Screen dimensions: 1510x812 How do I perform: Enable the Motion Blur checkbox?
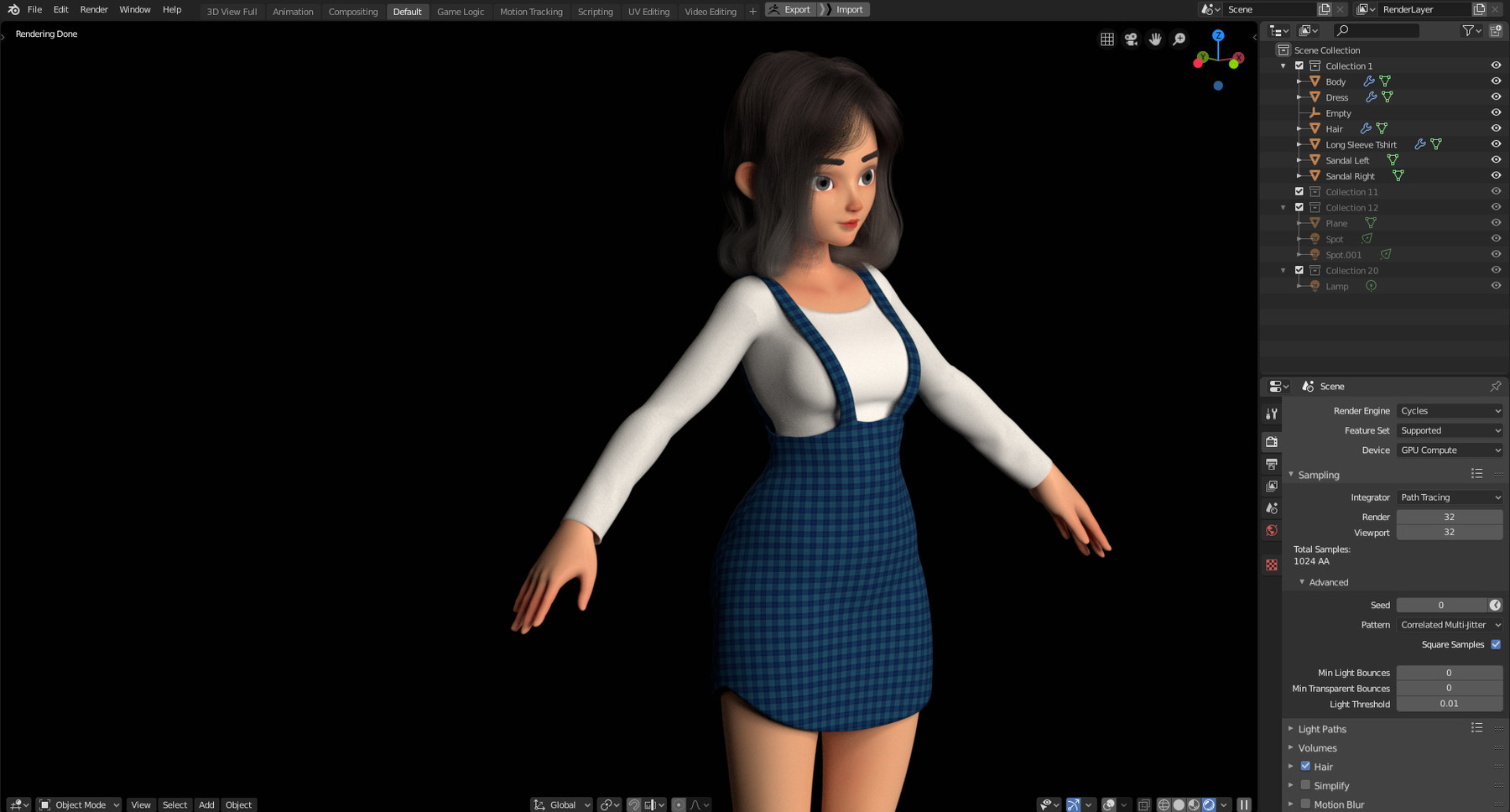click(1305, 804)
